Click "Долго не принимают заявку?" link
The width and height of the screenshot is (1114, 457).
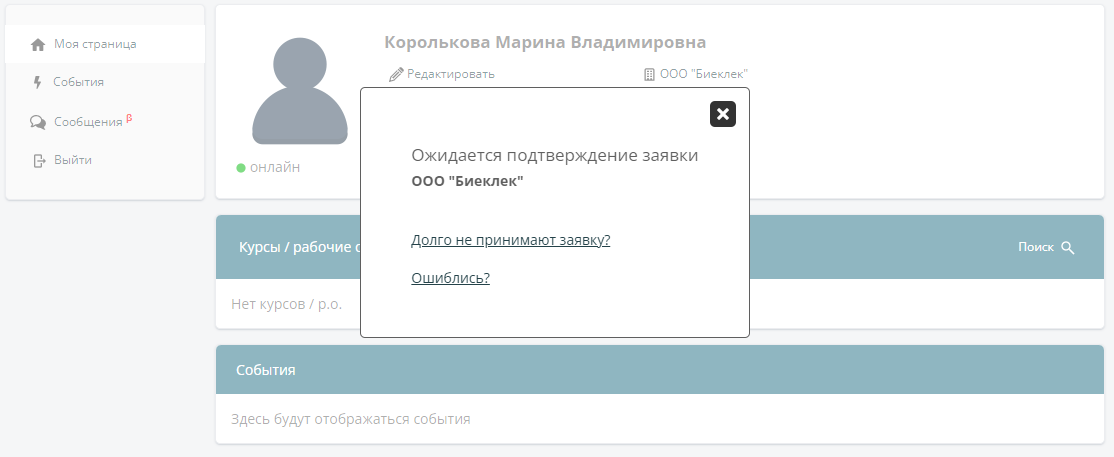tap(510, 240)
